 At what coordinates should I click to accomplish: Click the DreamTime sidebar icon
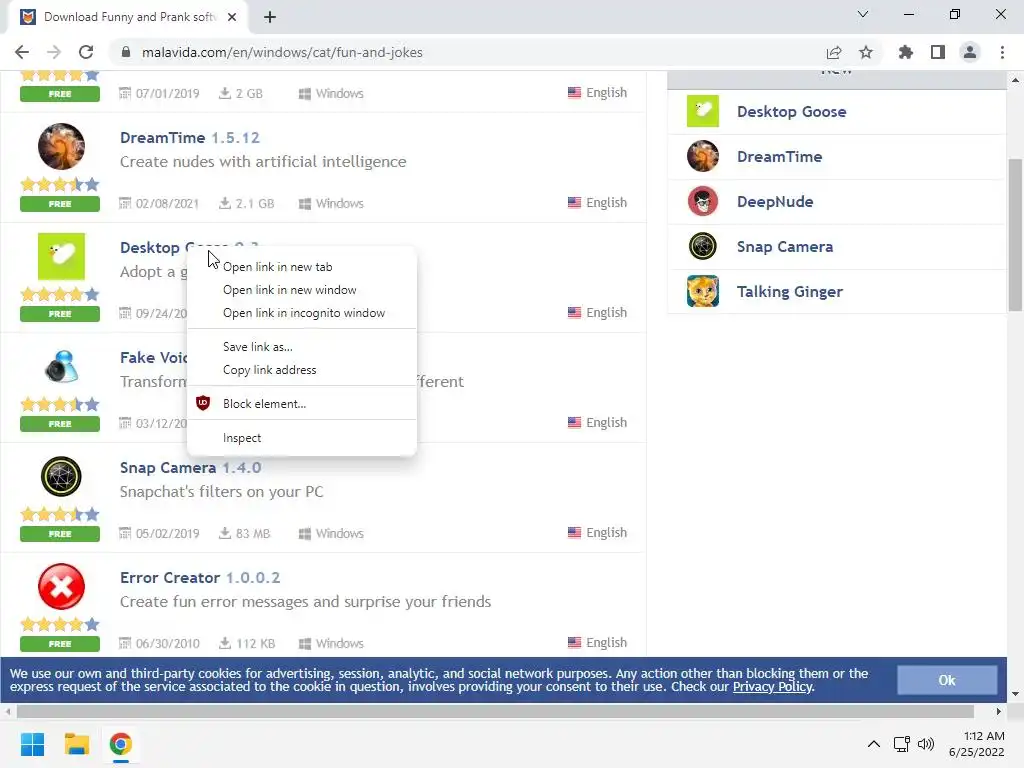(703, 157)
